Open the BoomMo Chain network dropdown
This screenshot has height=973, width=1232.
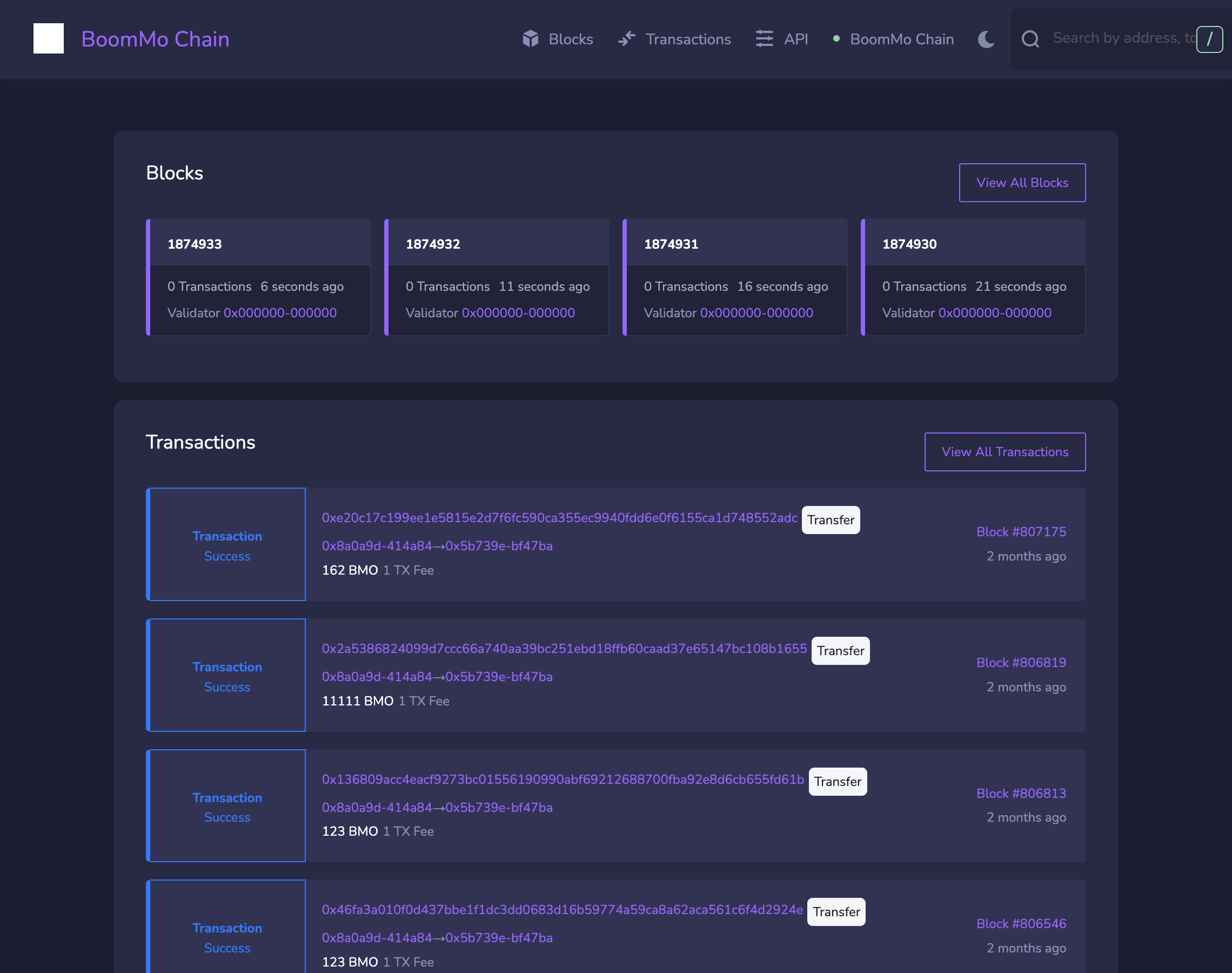901,39
